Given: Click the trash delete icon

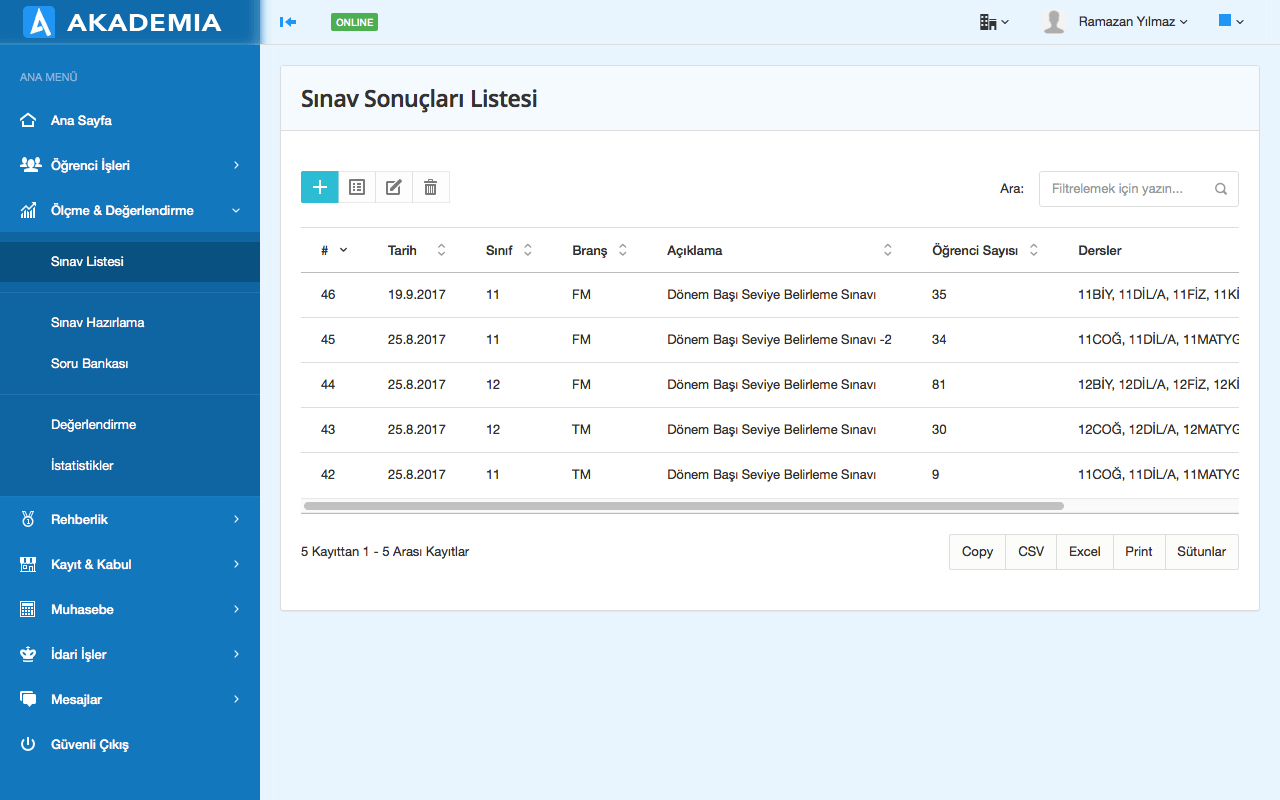Looking at the screenshot, I should point(431,187).
